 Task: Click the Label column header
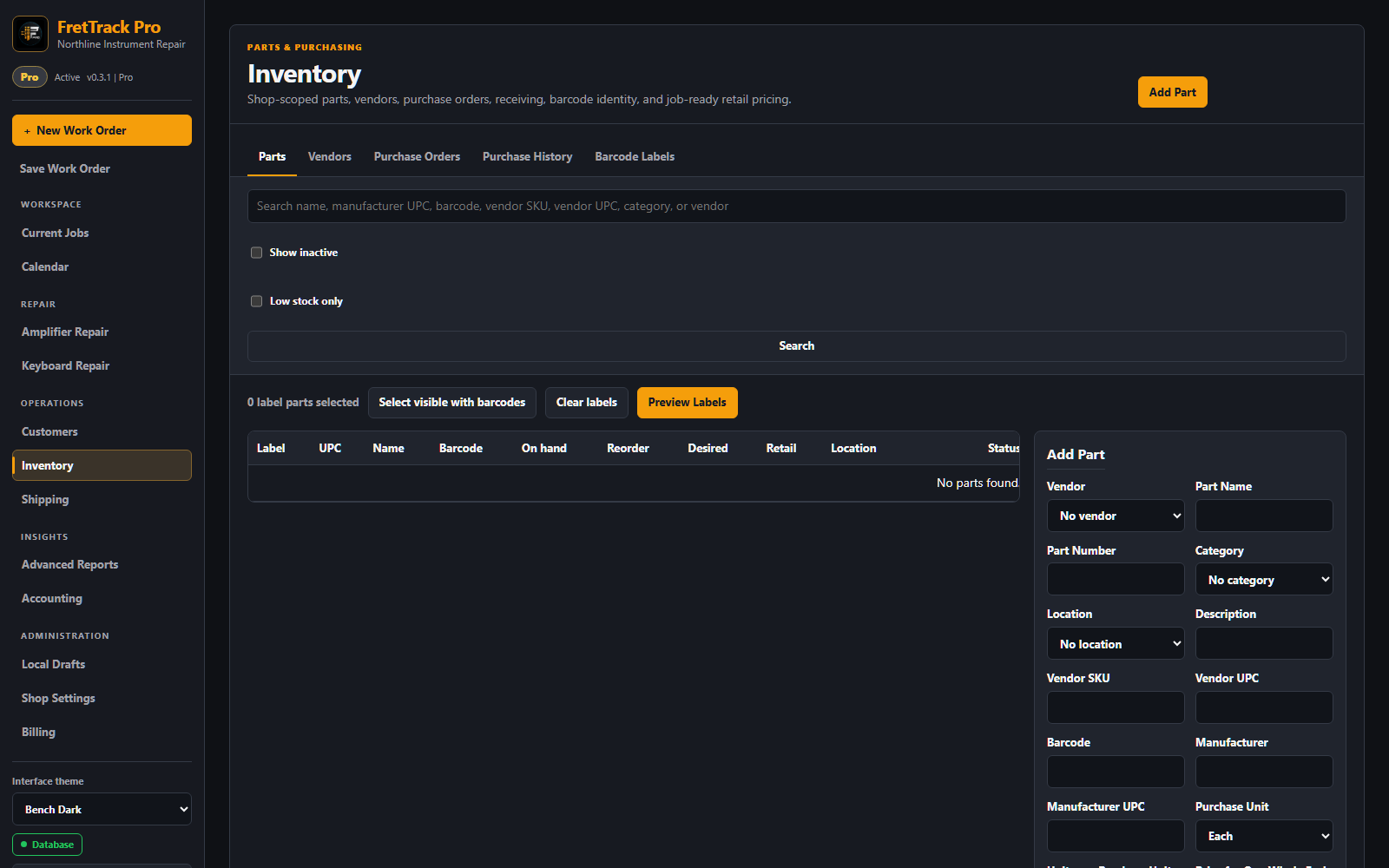tap(271, 448)
